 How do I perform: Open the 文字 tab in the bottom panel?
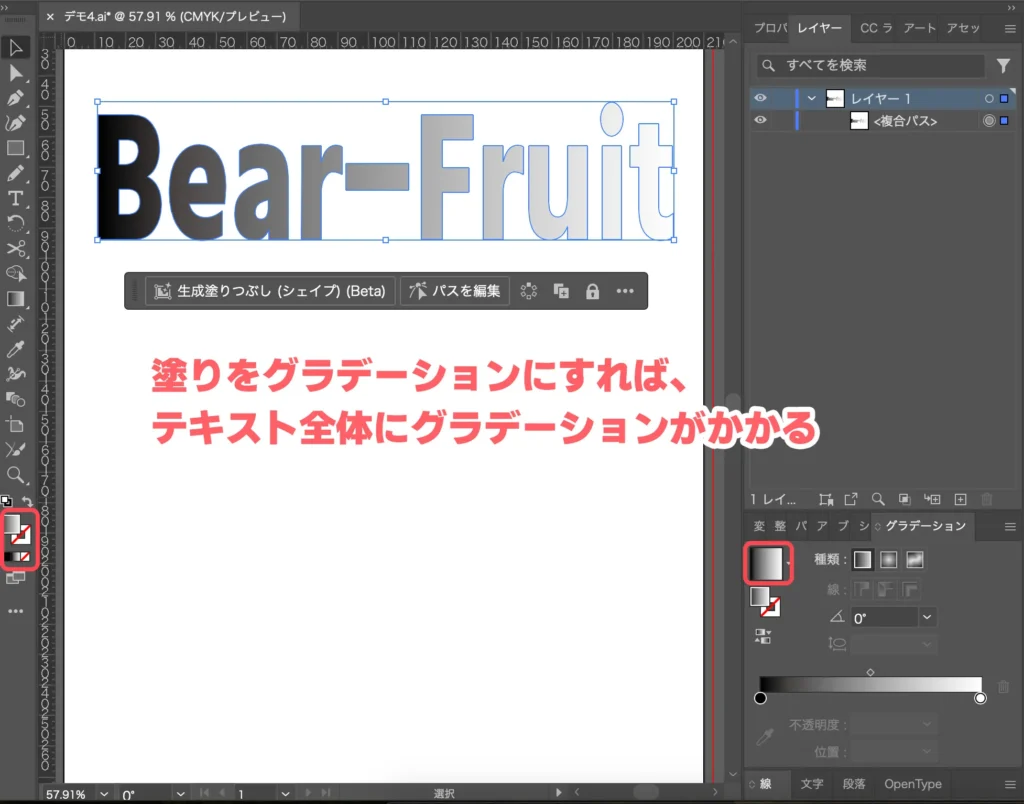coord(812,784)
